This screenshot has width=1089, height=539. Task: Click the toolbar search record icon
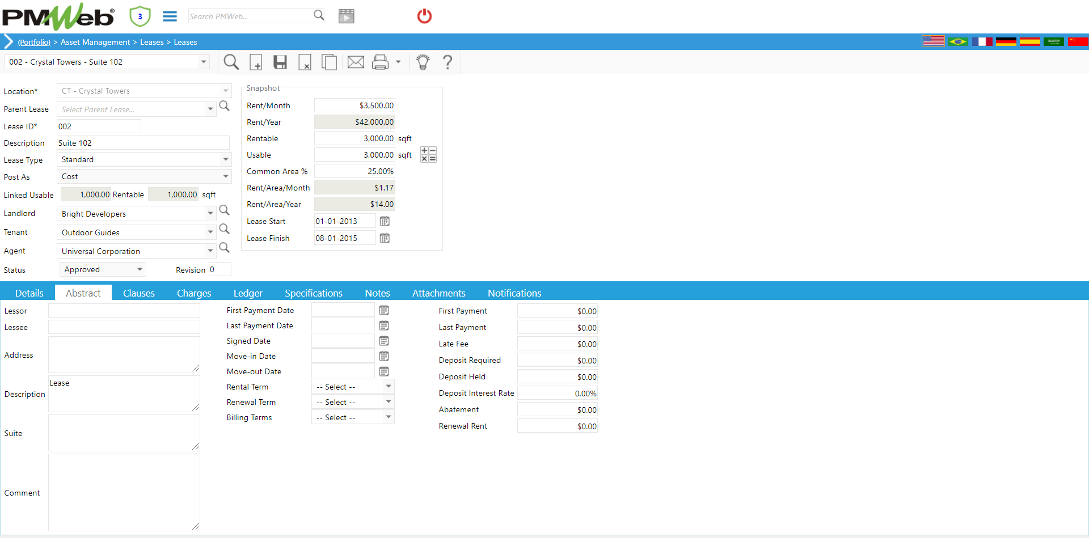click(231, 62)
